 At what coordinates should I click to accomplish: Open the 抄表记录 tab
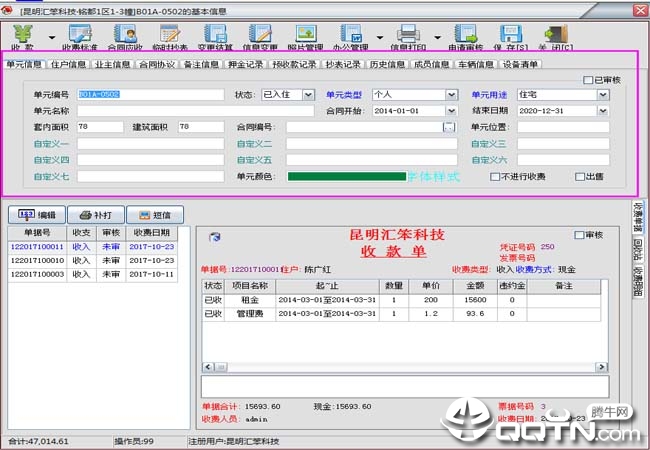[x=343, y=64]
